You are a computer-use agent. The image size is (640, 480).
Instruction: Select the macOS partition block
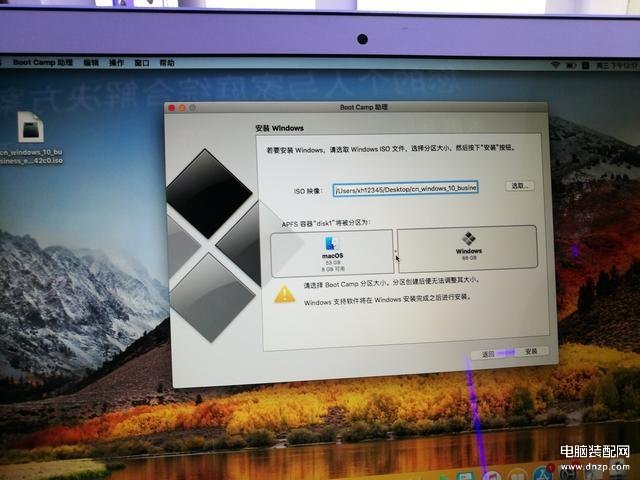click(332, 252)
